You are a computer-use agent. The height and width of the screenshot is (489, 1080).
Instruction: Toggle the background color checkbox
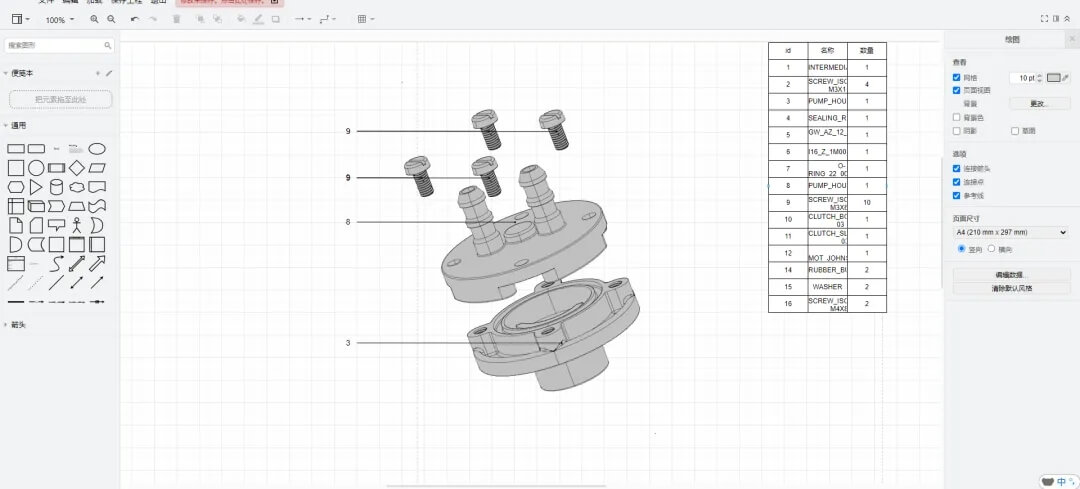coord(956,118)
